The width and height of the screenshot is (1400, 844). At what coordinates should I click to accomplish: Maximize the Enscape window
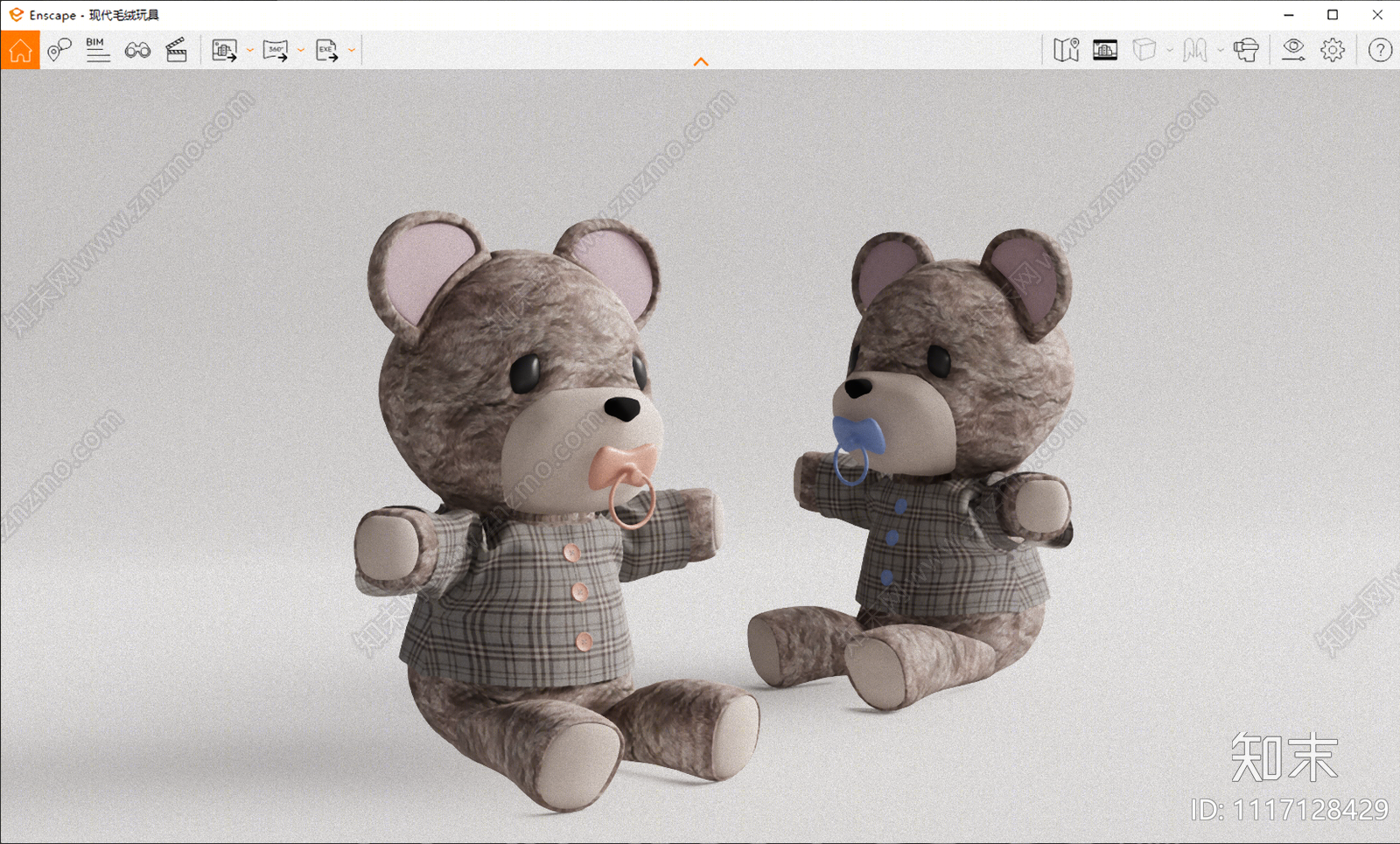[x=1333, y=15]
